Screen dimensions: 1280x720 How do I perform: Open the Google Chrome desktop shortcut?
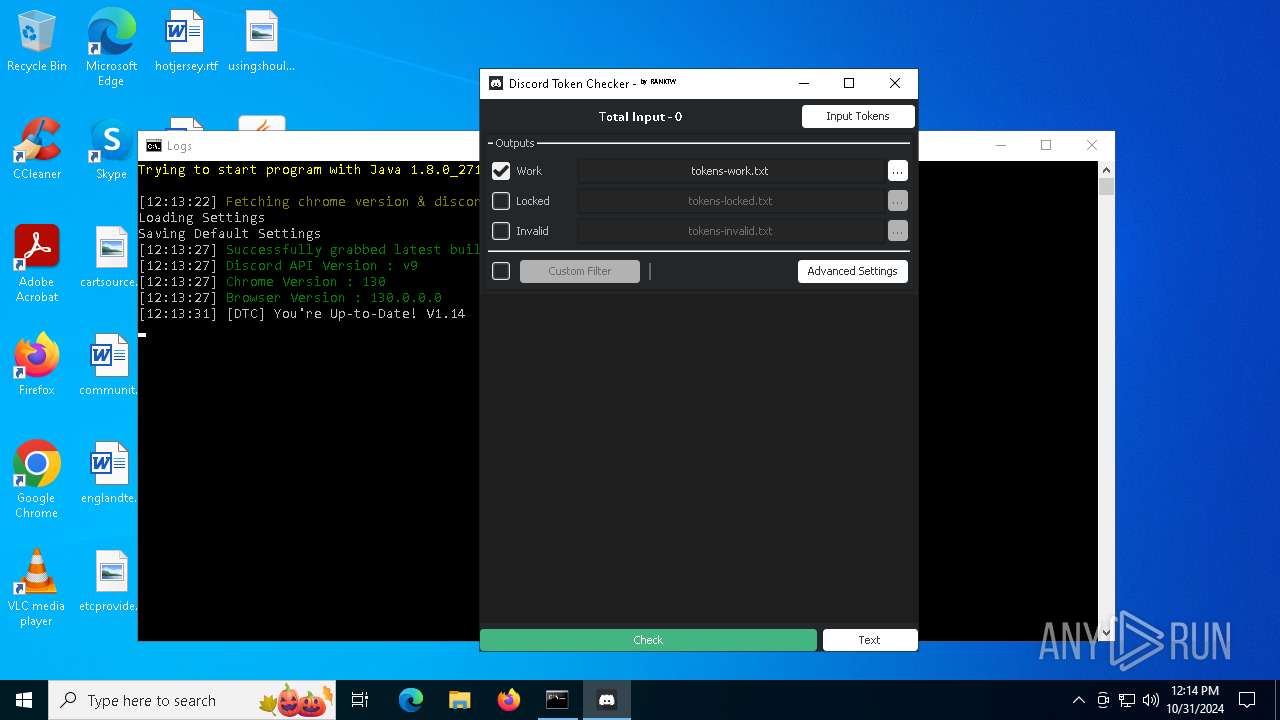pos(37,480)
